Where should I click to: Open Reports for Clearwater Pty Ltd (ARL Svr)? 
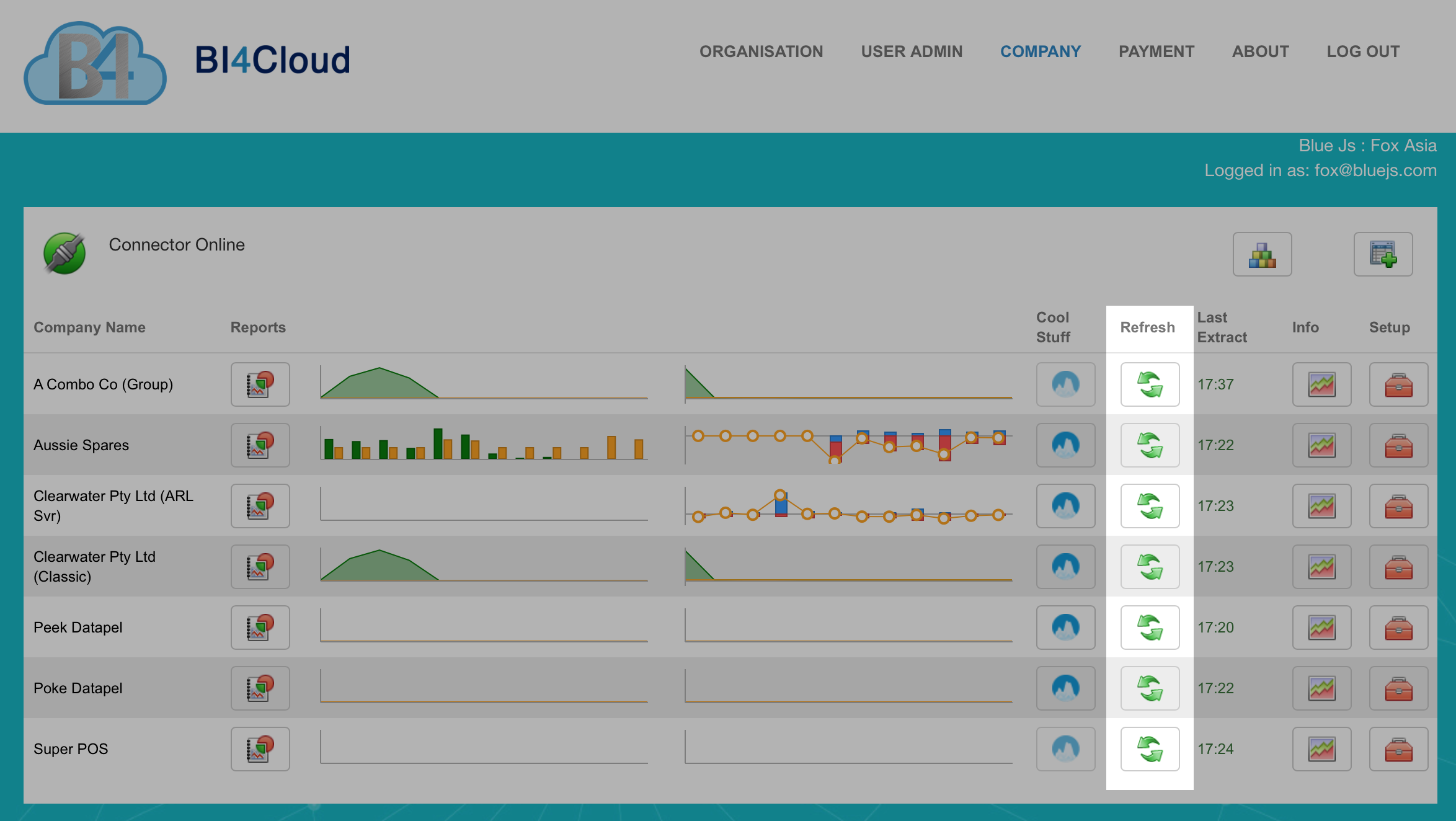[x=260, y=506]
